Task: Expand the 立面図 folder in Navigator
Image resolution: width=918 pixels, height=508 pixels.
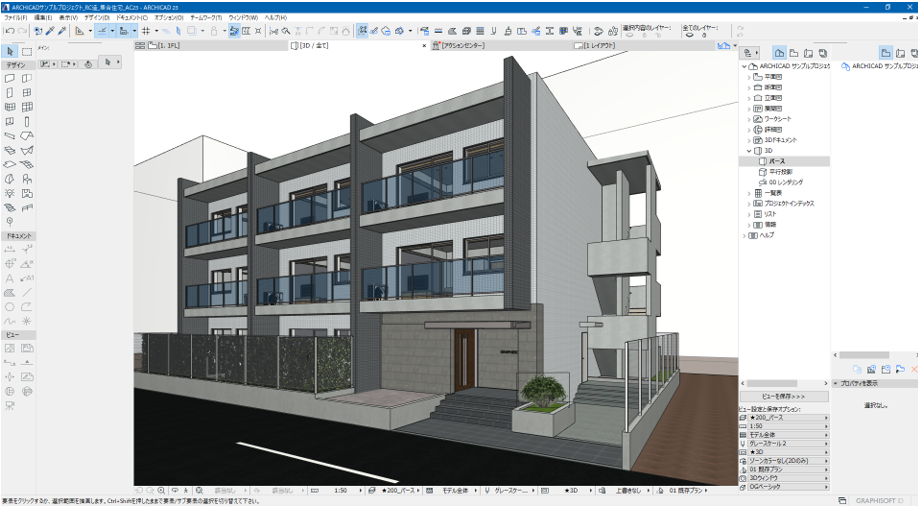Action: point(749,98)
